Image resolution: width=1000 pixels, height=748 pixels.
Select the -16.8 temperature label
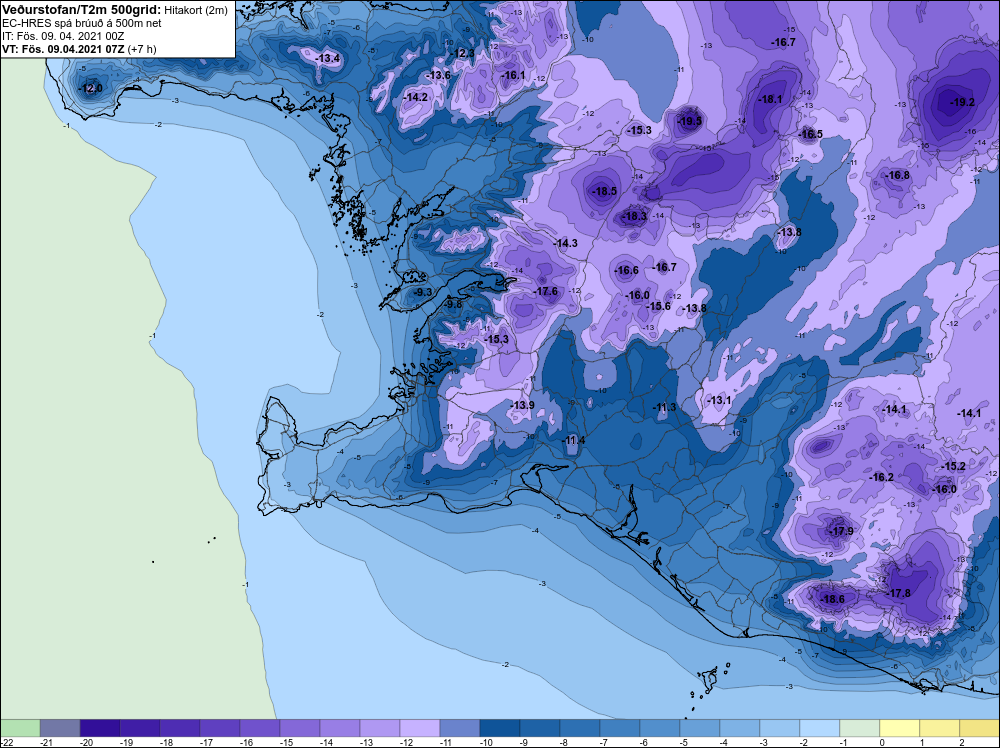click(x=898, y=175)
